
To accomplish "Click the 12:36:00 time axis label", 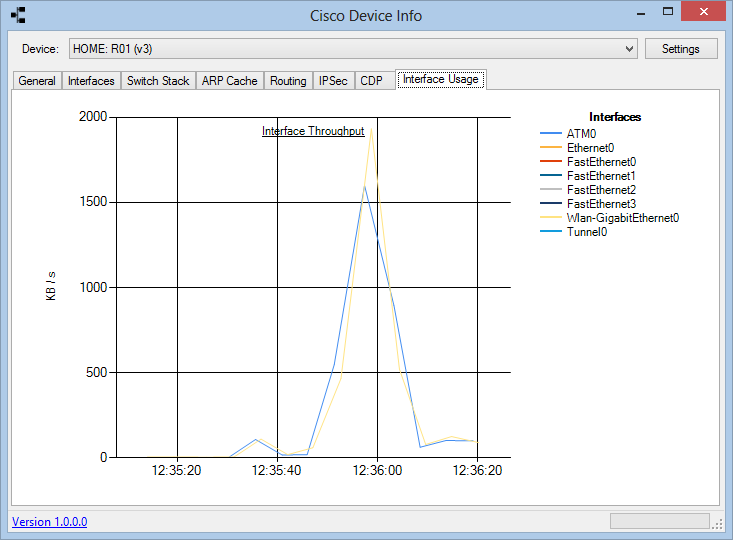I will tap(377, 470).
